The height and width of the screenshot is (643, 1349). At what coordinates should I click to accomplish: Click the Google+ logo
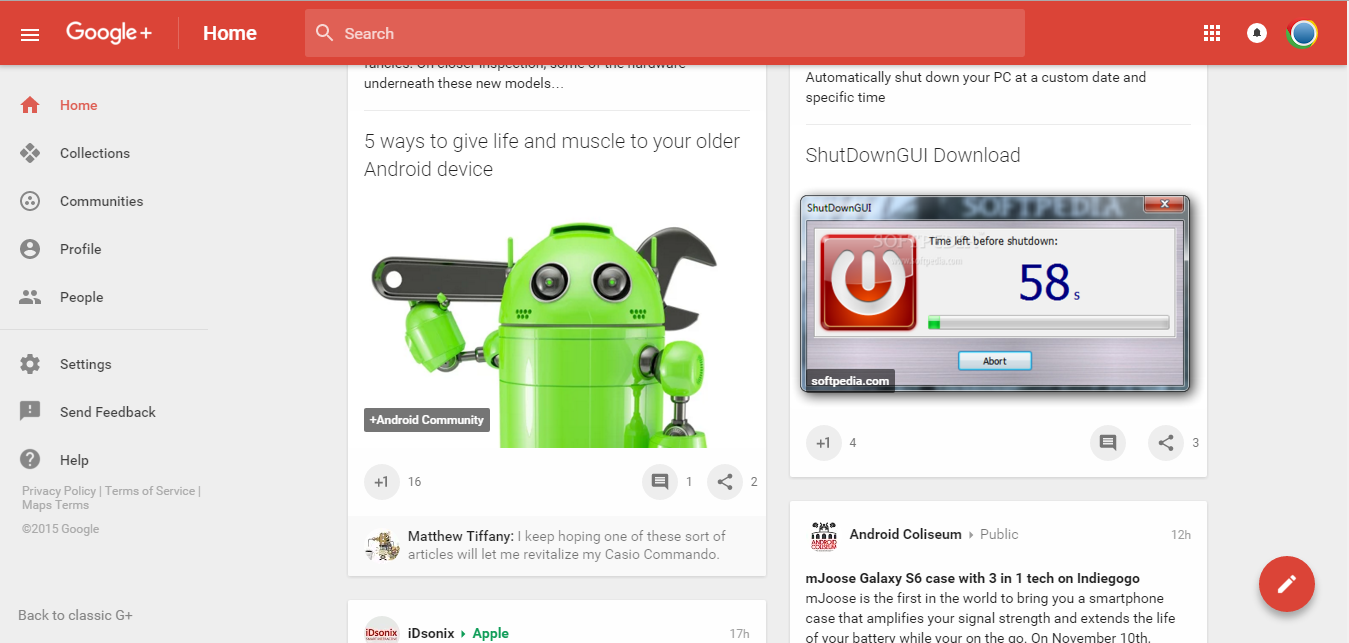[109, 33]
